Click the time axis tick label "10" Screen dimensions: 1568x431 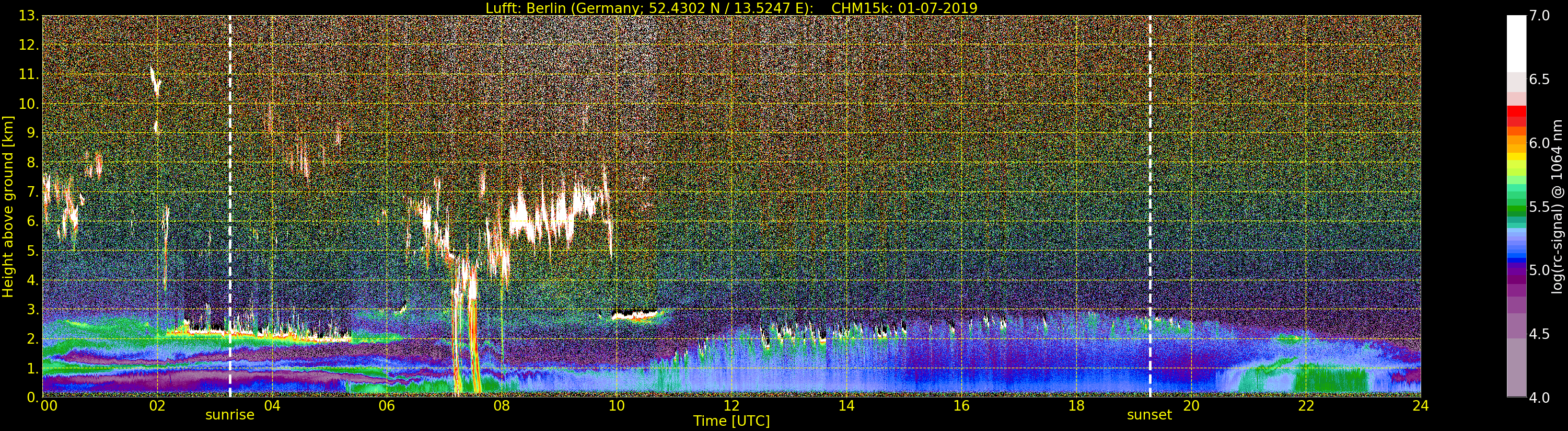pos(617,406)
